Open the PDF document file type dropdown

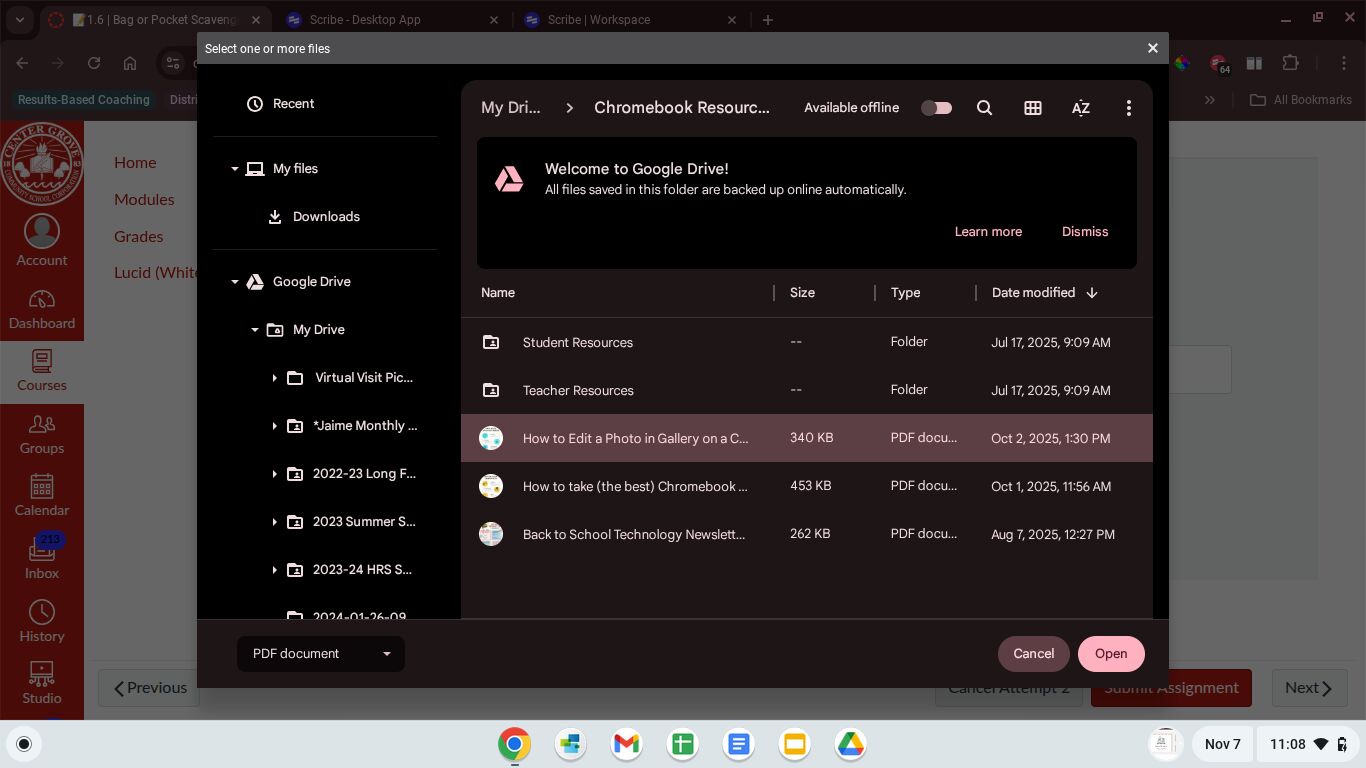(321, 654)
